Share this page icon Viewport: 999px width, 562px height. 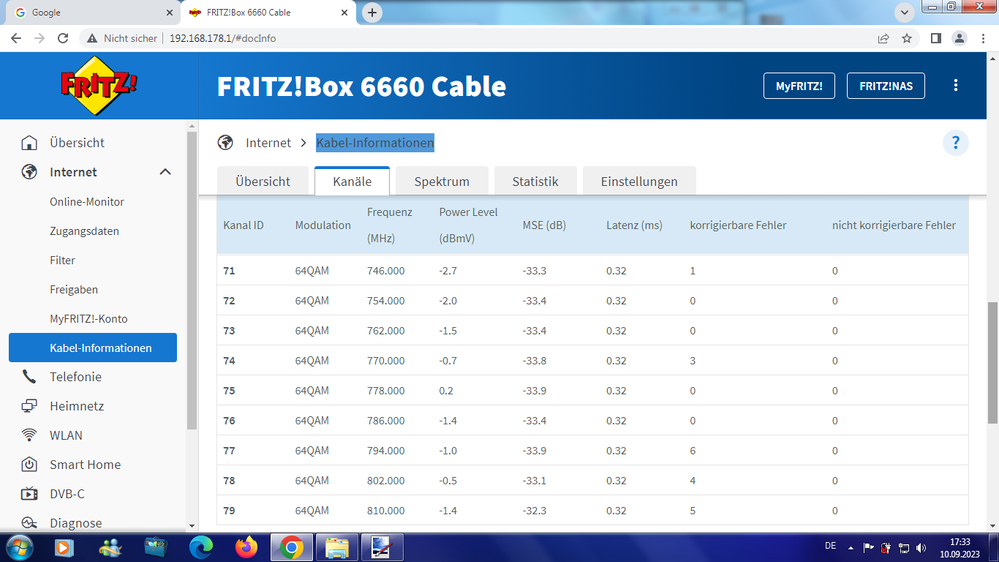click(x=883, y=38)
